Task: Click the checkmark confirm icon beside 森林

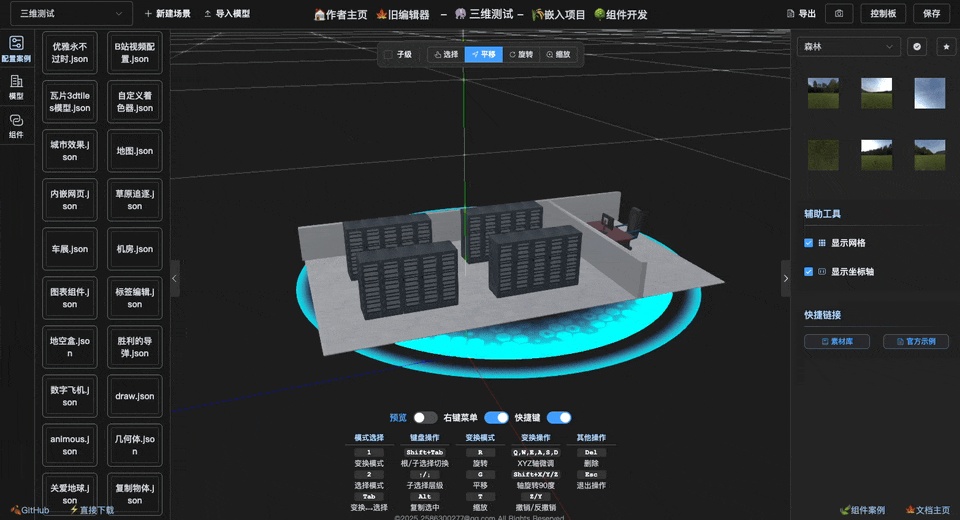Action: [917, 47]
